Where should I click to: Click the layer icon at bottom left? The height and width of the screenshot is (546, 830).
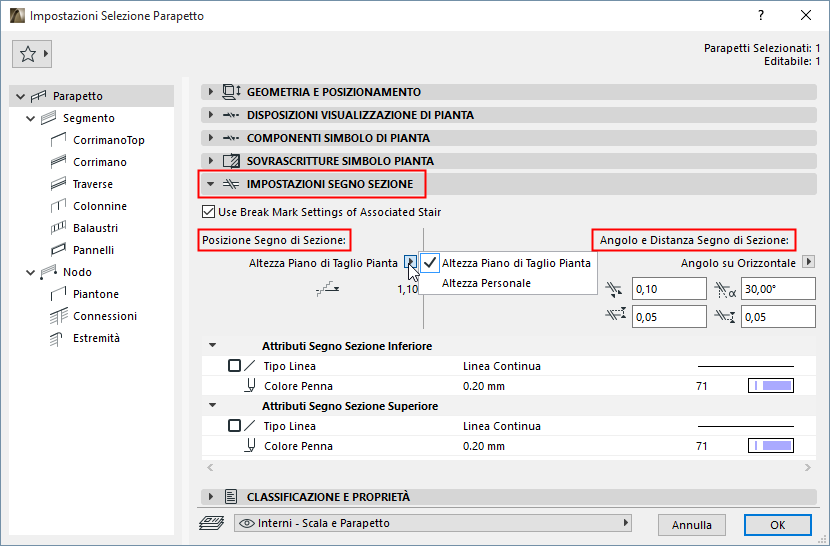tap(212, 523)
